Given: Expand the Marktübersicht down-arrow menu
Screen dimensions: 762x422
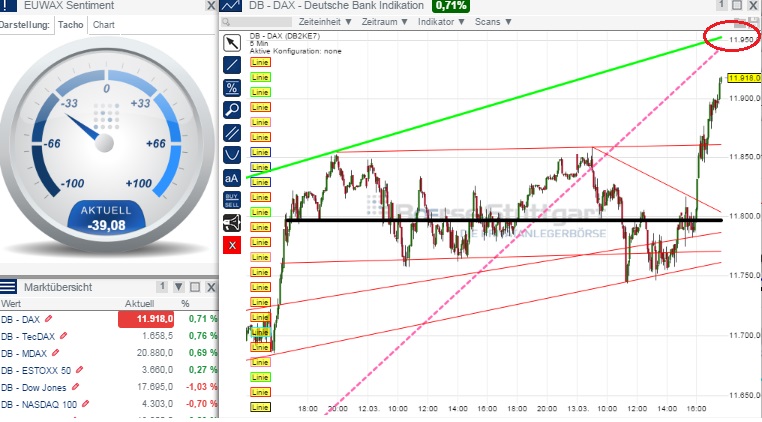Looking at the screenshot, I should coord(178,287).
